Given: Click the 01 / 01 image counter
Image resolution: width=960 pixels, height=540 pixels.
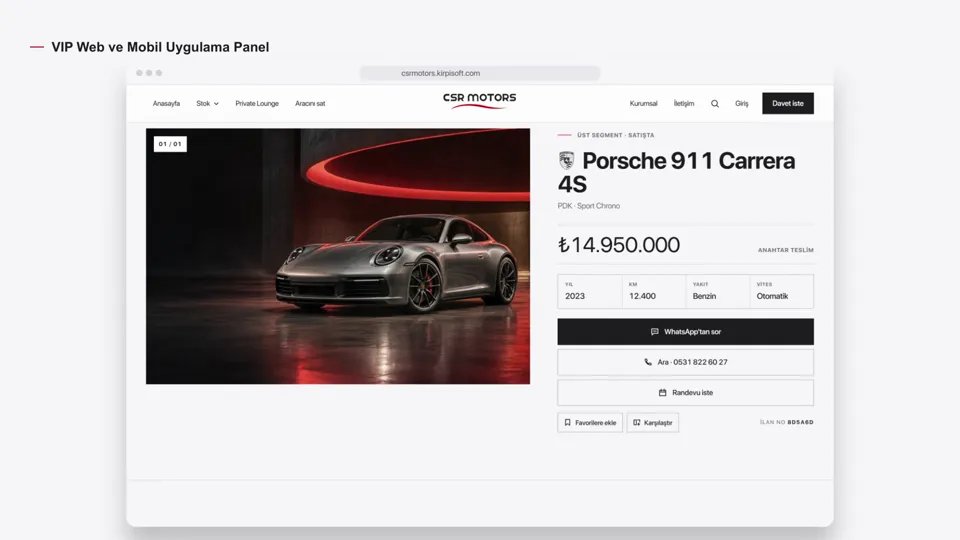Looking at the screenshot, I should coord(170,144).
